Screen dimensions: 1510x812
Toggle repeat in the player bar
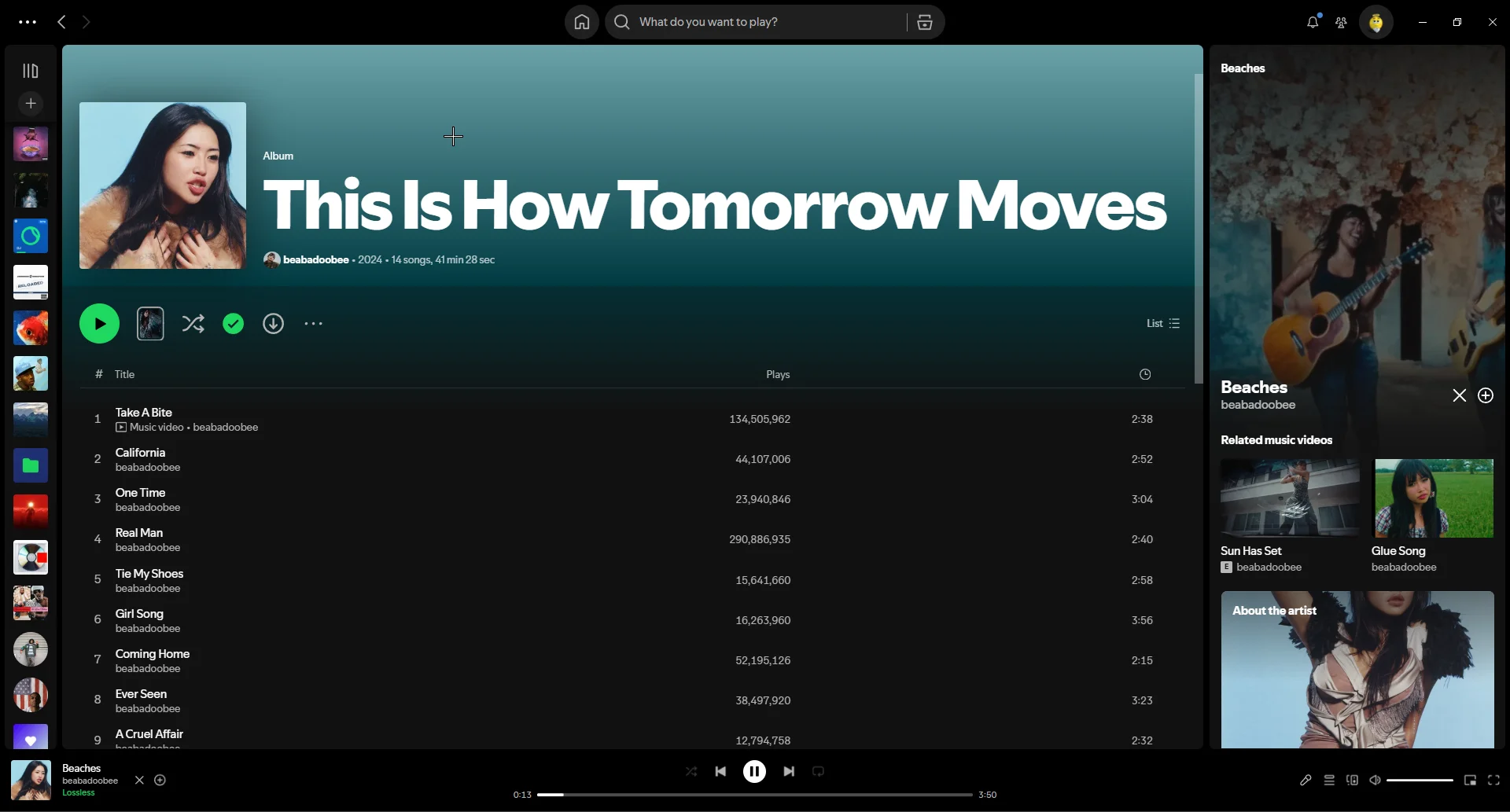pyautogui.click(x=818, y=771)
